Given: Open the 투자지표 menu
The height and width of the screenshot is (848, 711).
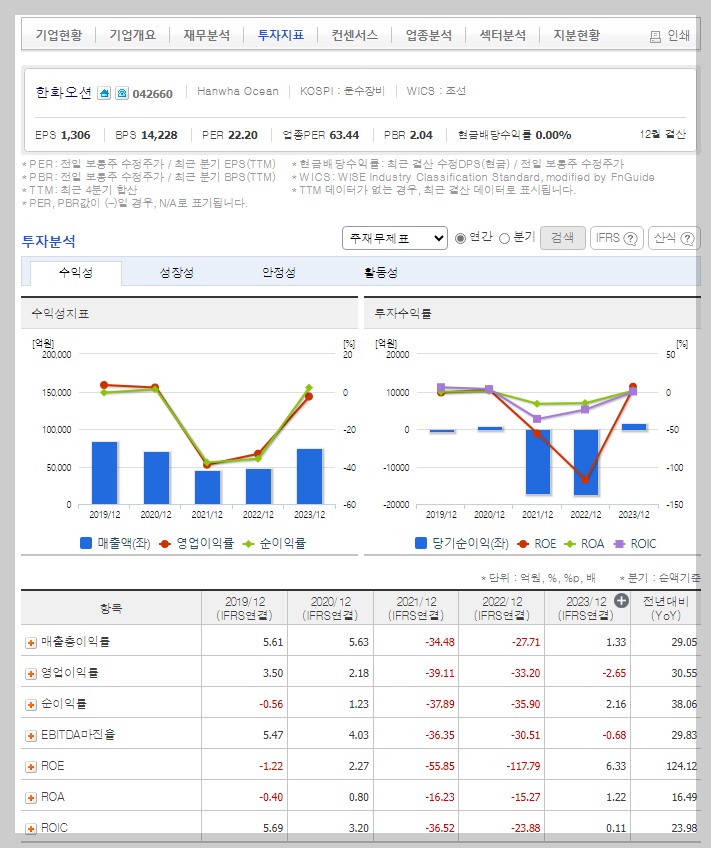Looking at the screenshot, I should point(281,35).
